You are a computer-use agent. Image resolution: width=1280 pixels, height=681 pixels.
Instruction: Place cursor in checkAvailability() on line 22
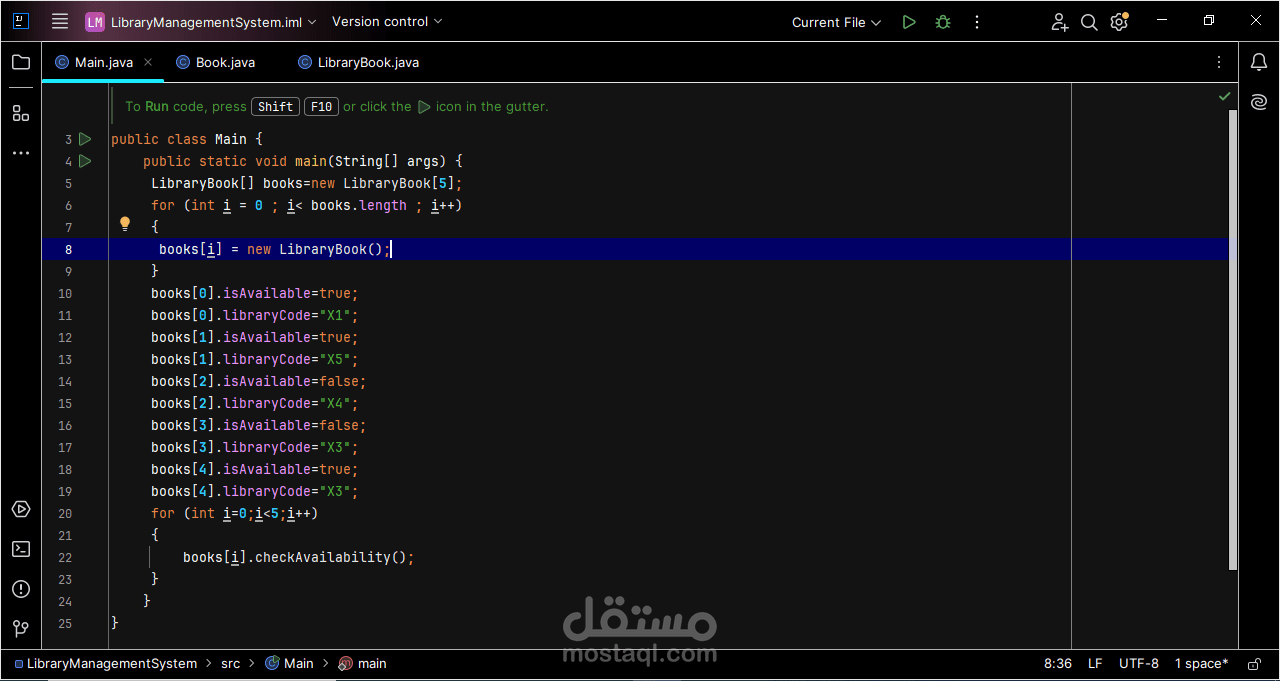click(x=334, y=557)
